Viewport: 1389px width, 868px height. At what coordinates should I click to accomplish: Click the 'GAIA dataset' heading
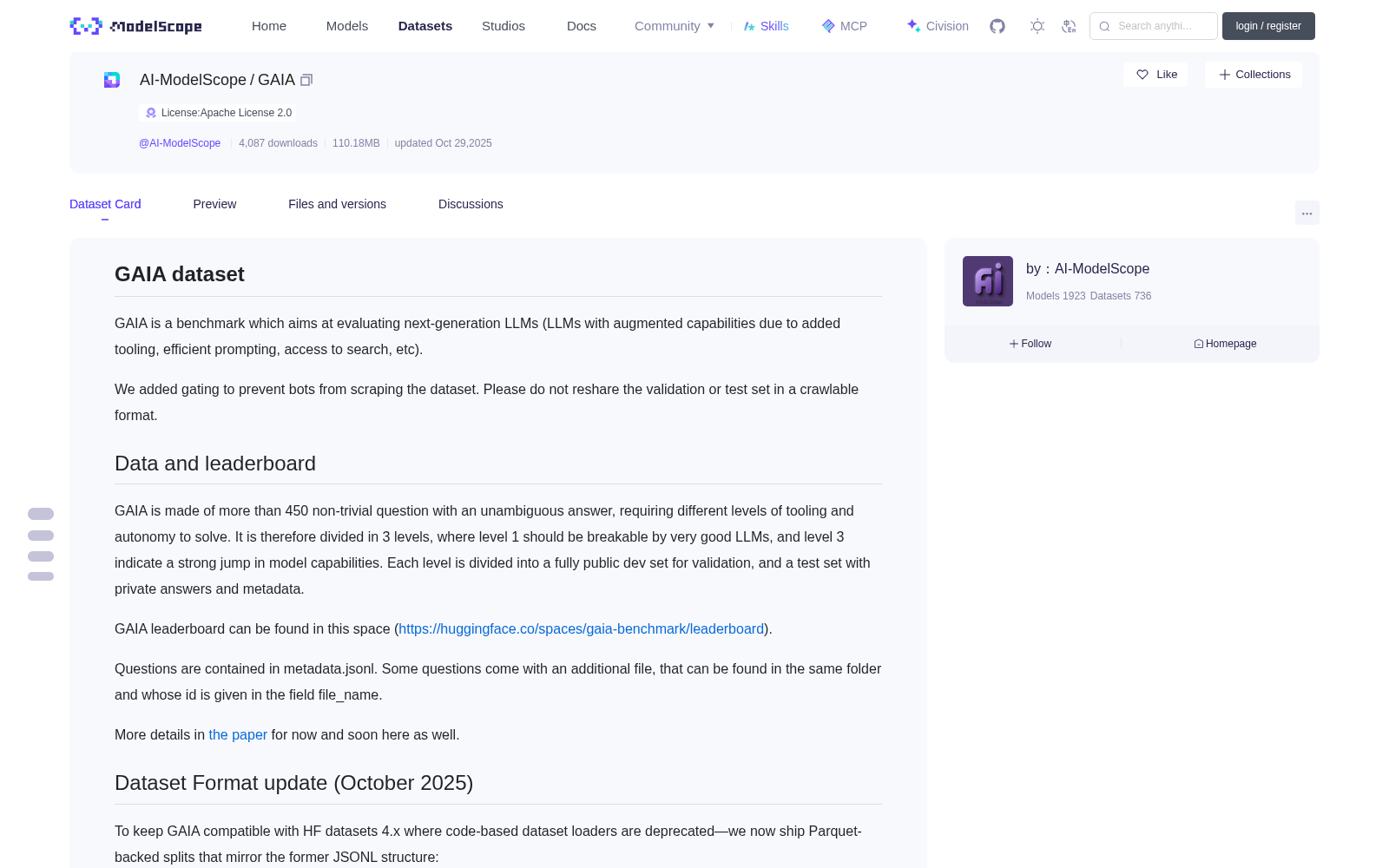(x=180, y=274)
